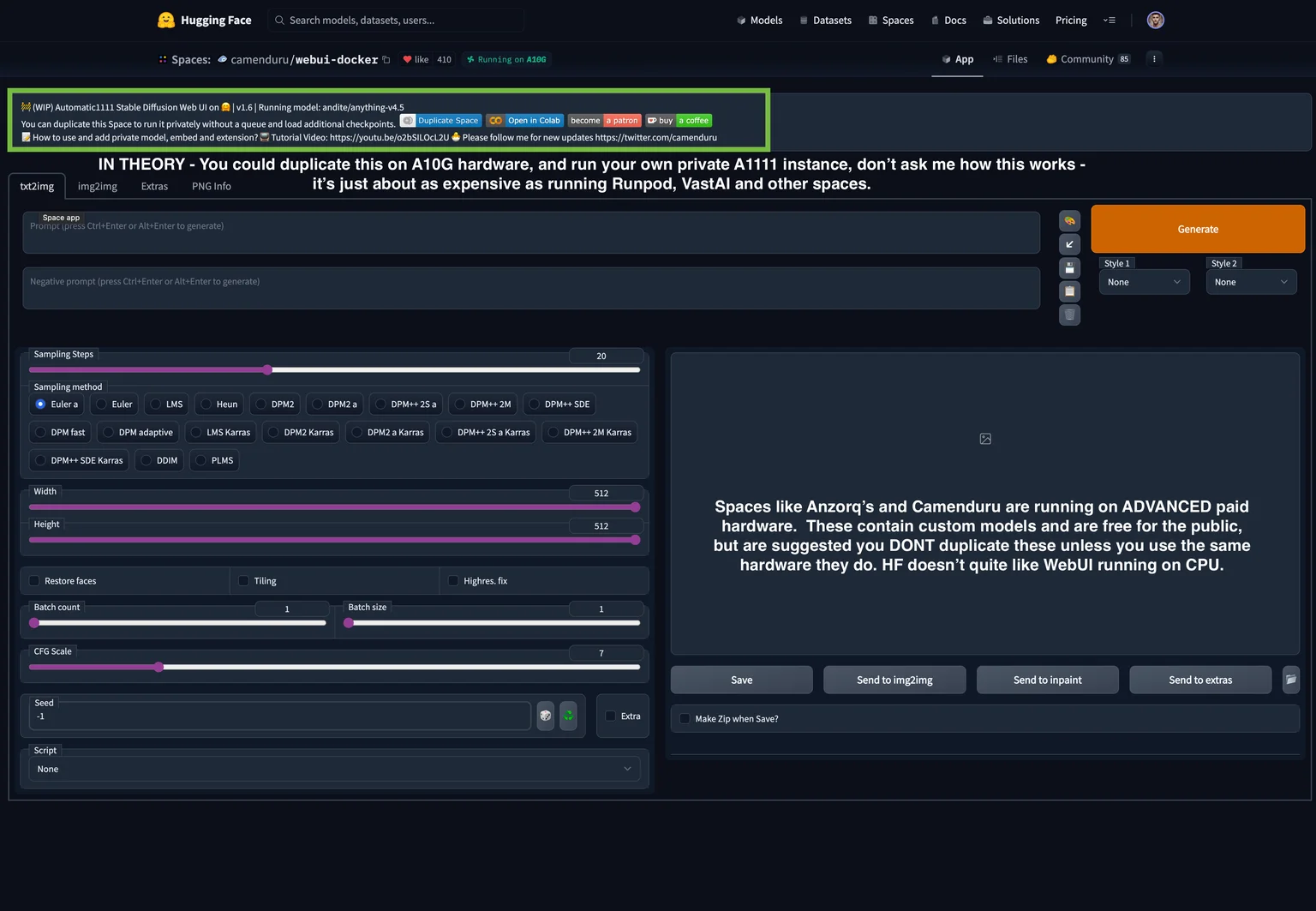Open the output folder icon

coord(1290,680)
